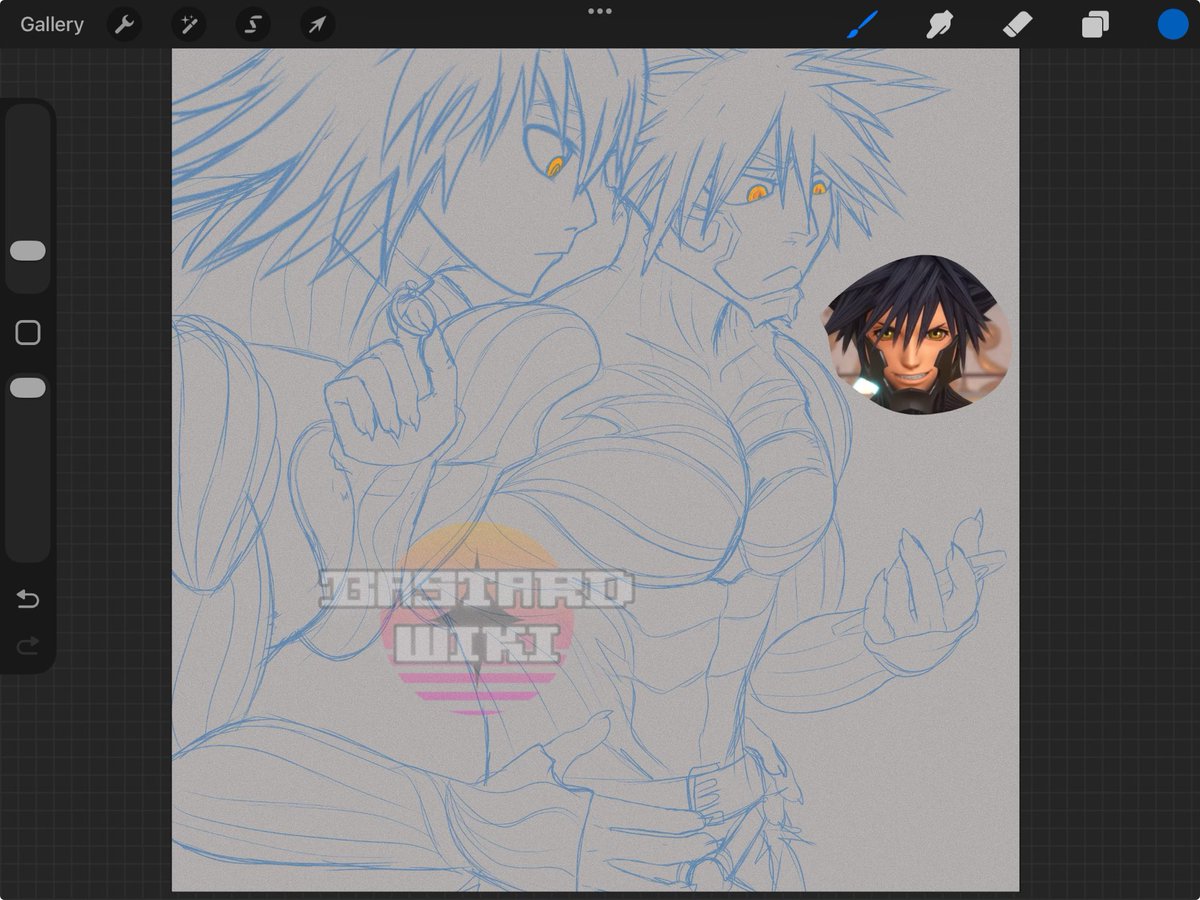The width and height of the screenshot is (1200, 900).
Task: Open the Actions wrench menu
Action: [x=124, y=25]
